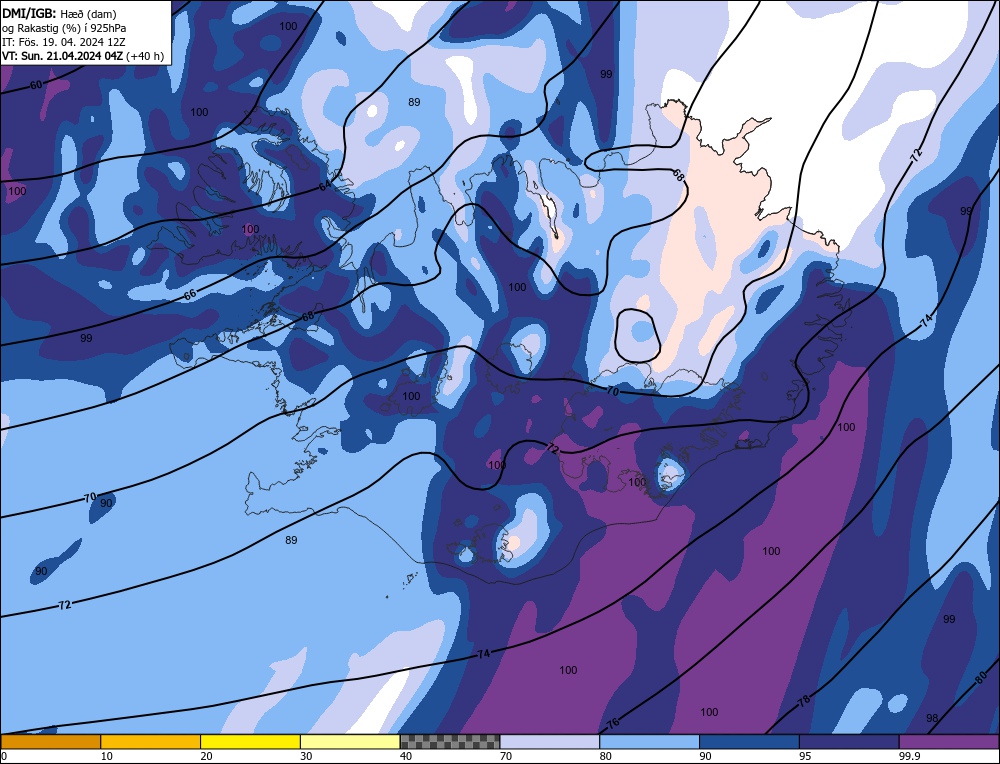Select the 'og Rakastig (%) í 925hPa' line
Image resolution: width=1000 pixels, height=764 pixels.
click(64, 28)
